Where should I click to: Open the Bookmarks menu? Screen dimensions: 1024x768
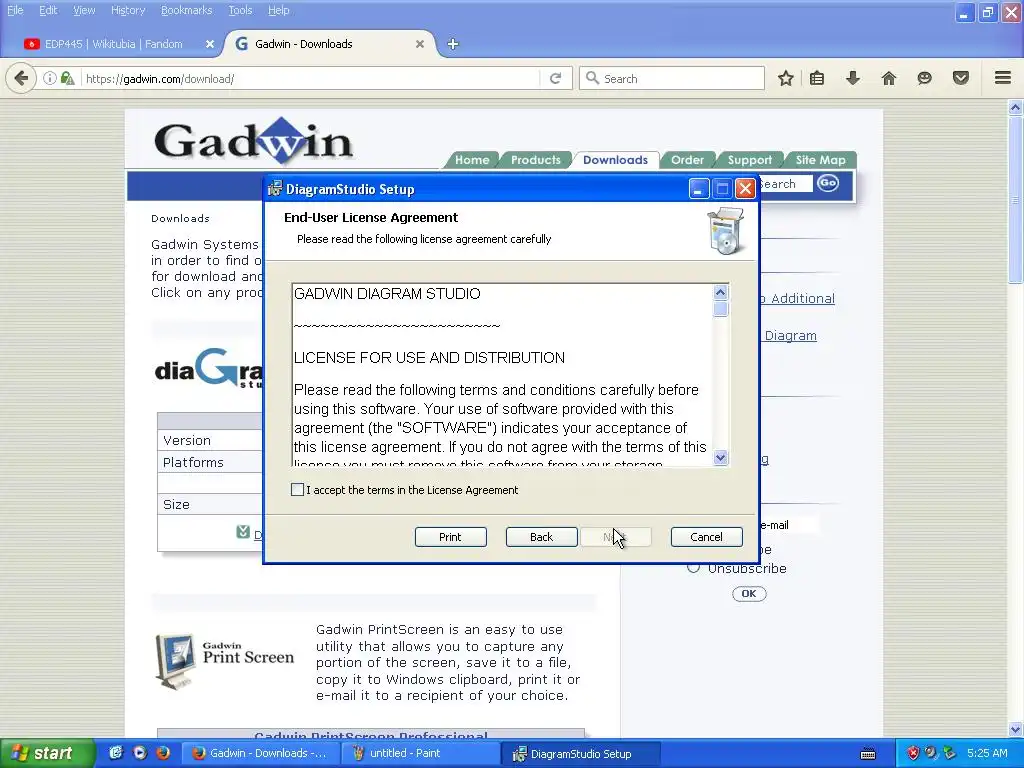[x=186, y=10]
